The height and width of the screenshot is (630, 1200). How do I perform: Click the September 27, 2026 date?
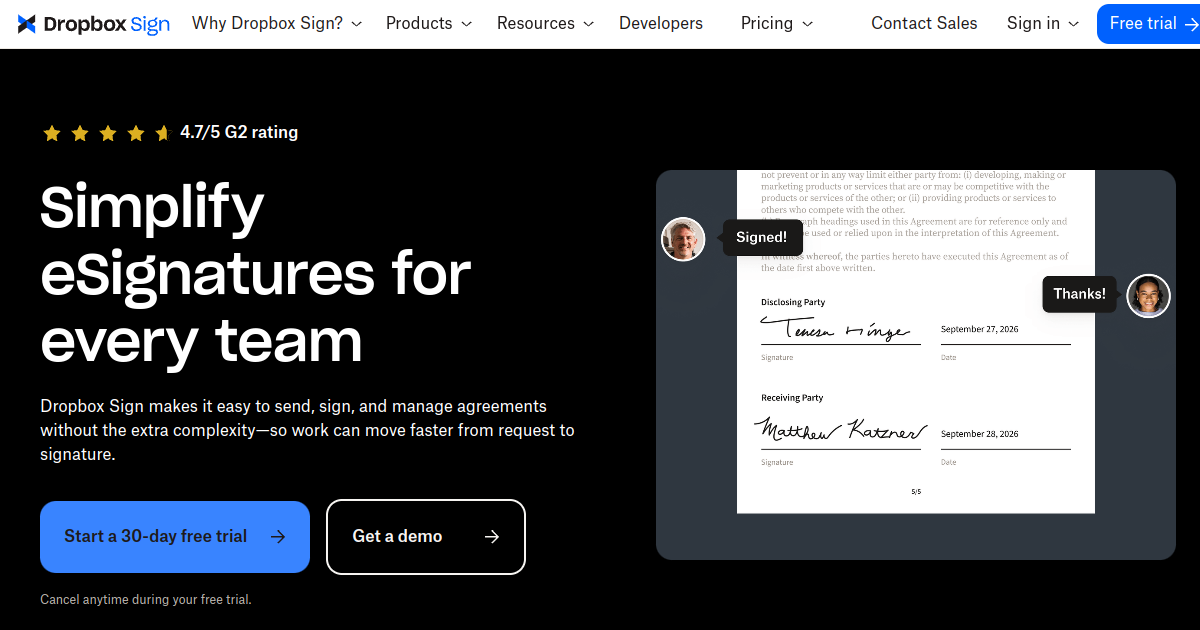click(980, 329)
